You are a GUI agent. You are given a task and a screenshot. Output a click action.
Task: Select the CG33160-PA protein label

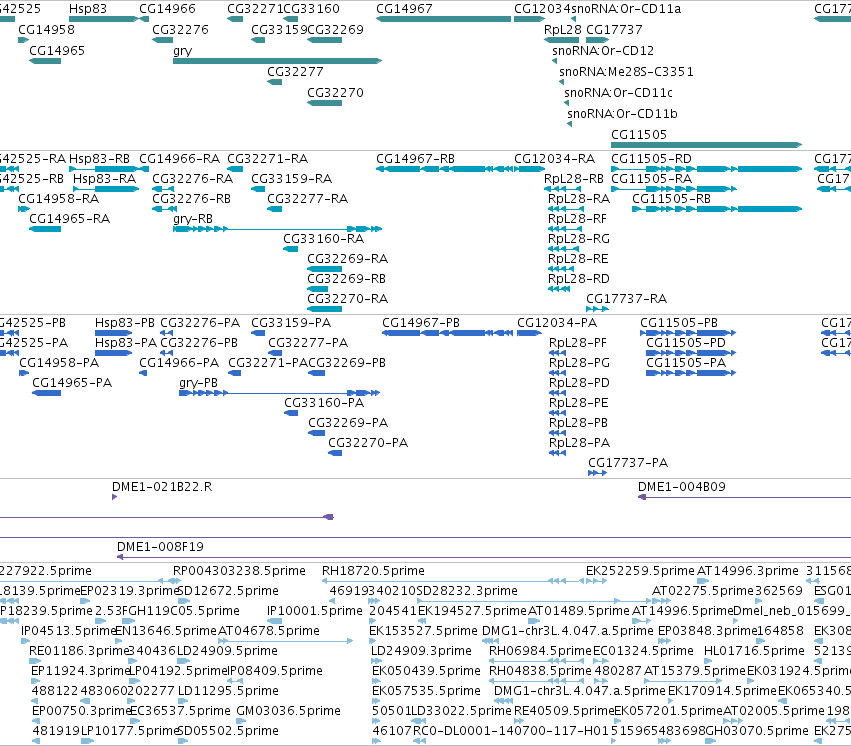tap(324, 403)
